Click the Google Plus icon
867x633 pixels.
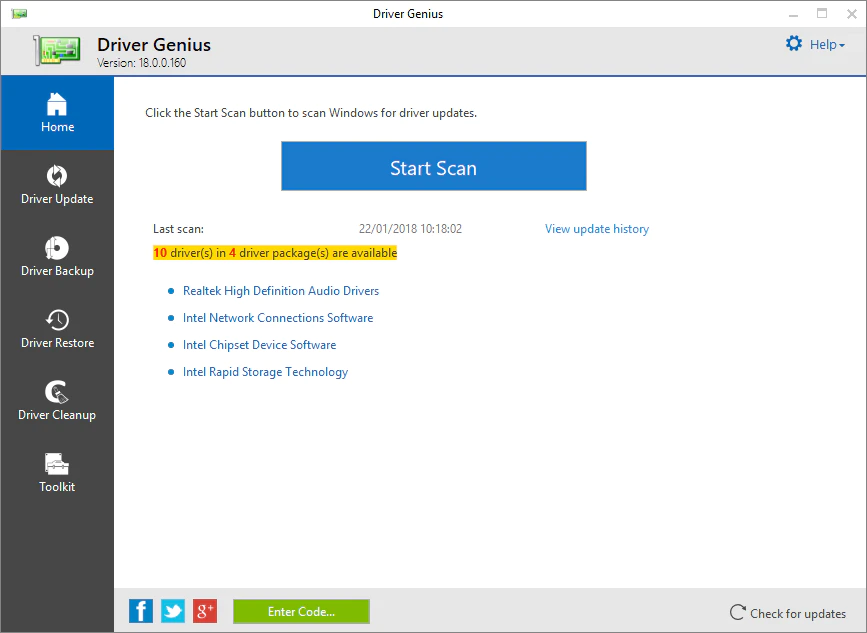coord(205,611)
